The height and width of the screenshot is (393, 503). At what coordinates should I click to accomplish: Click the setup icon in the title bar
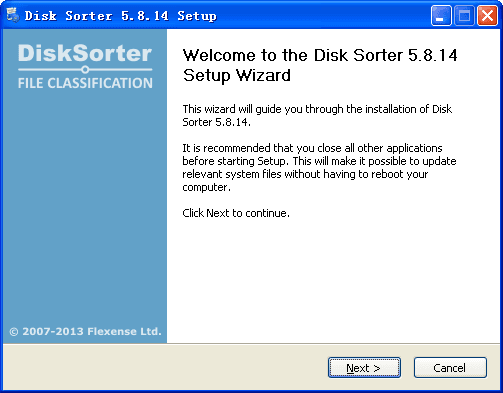13,15
